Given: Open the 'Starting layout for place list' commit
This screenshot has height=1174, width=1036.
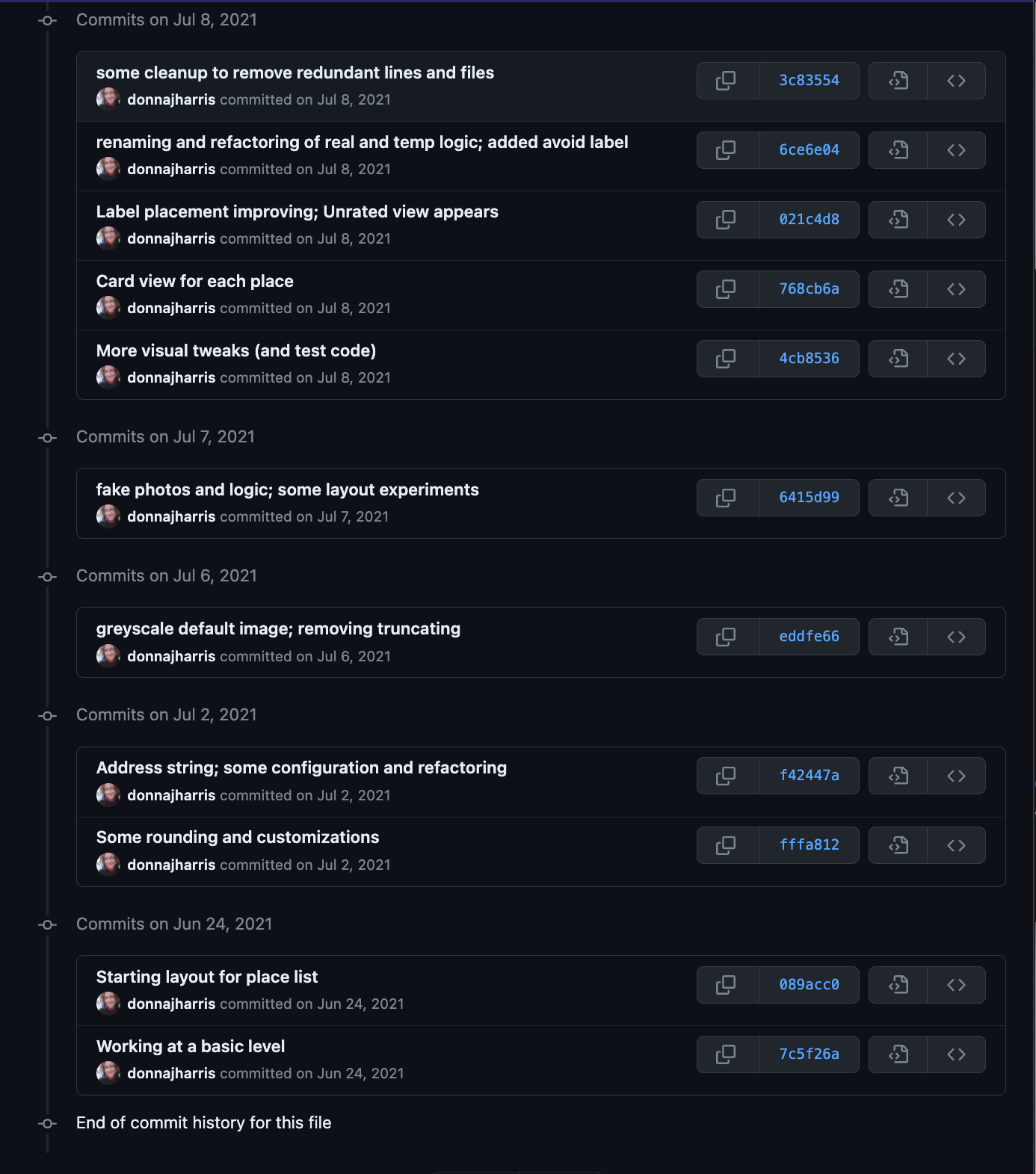Looking at the screenshot, I should (207, 976).
